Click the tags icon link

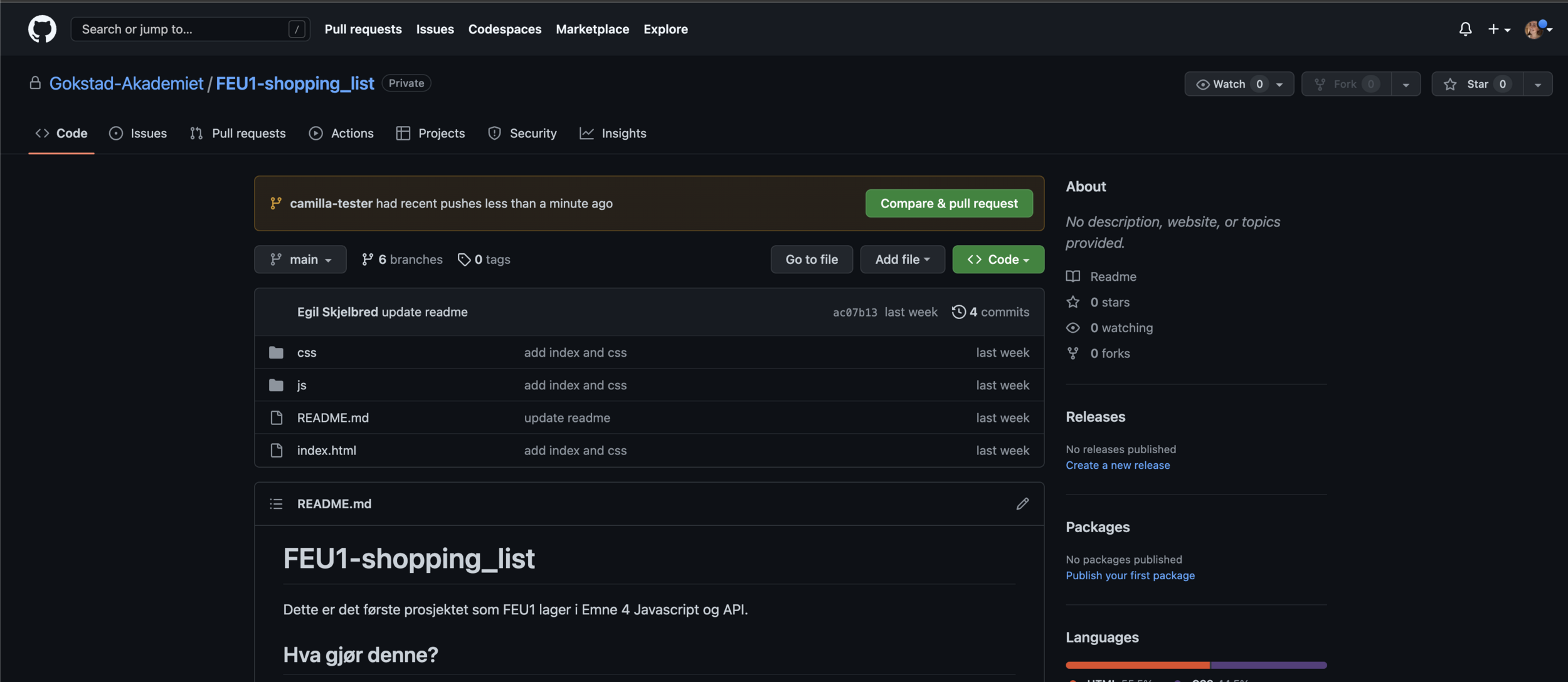[464, 259]
